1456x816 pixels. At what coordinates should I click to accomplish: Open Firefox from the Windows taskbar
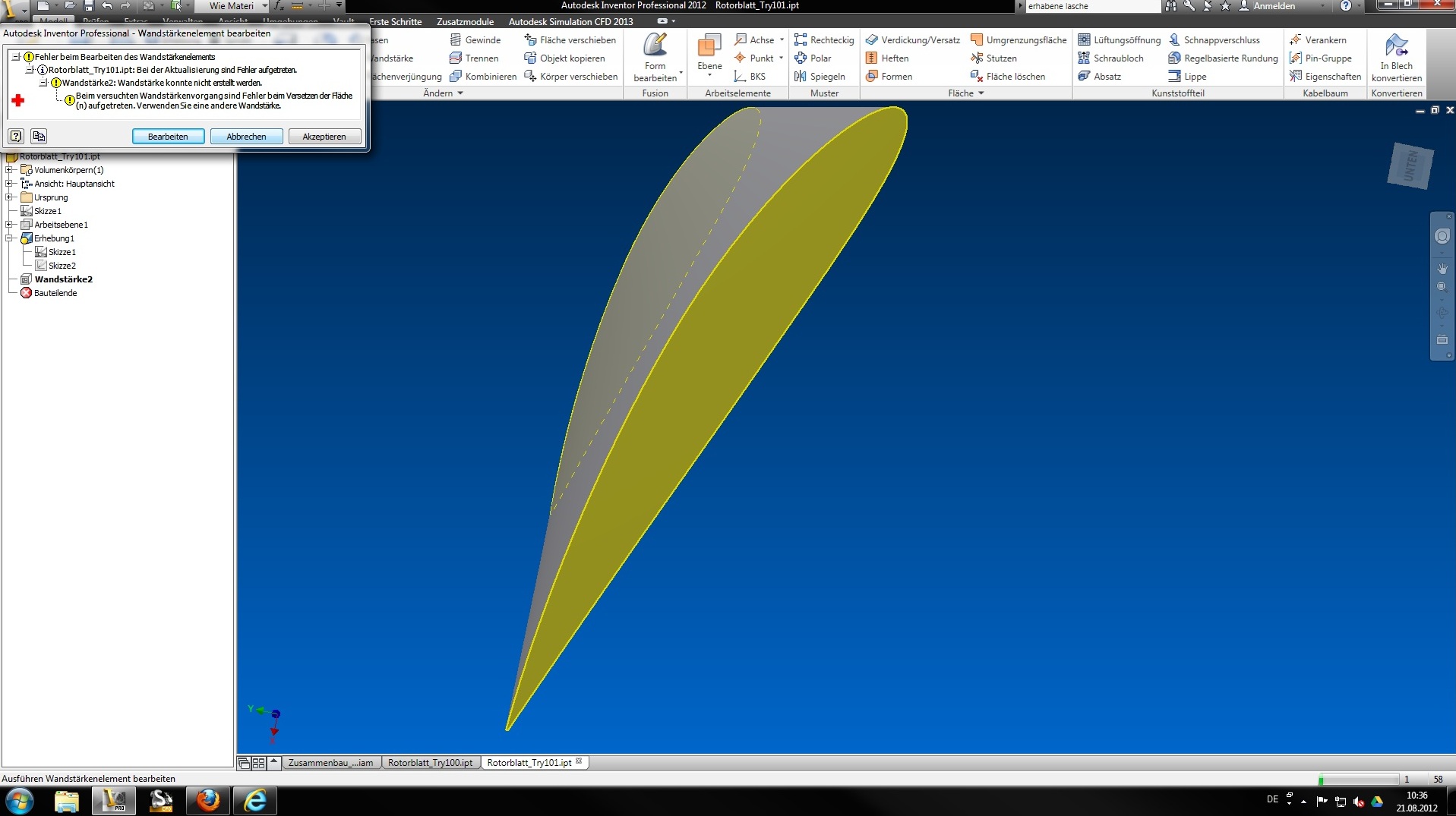207,800
